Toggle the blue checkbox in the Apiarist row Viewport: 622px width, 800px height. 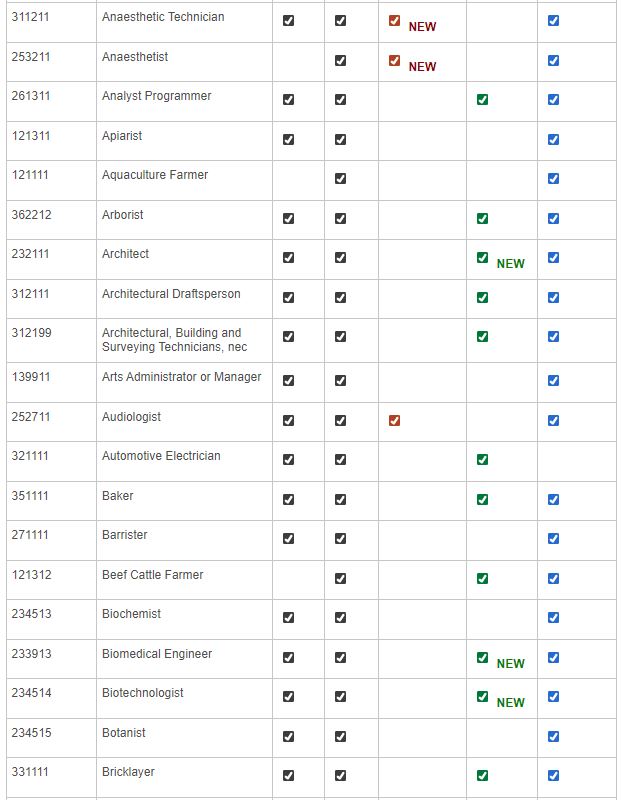tap(553, 140)
